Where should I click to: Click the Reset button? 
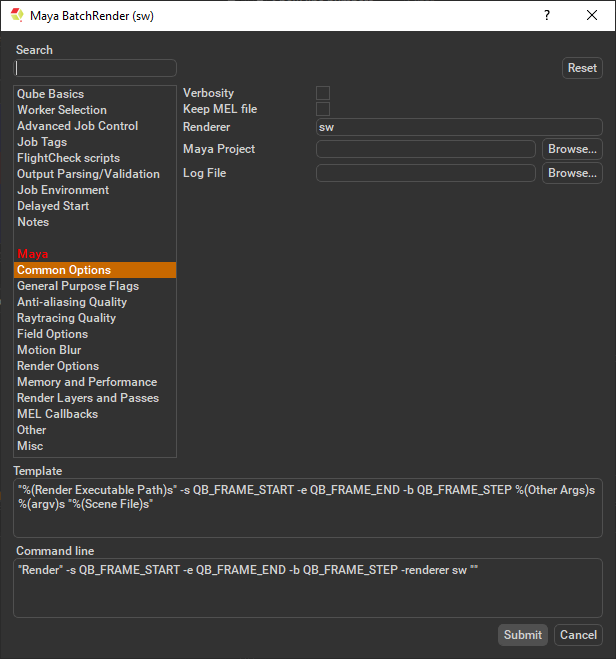[x=582, y=68]
